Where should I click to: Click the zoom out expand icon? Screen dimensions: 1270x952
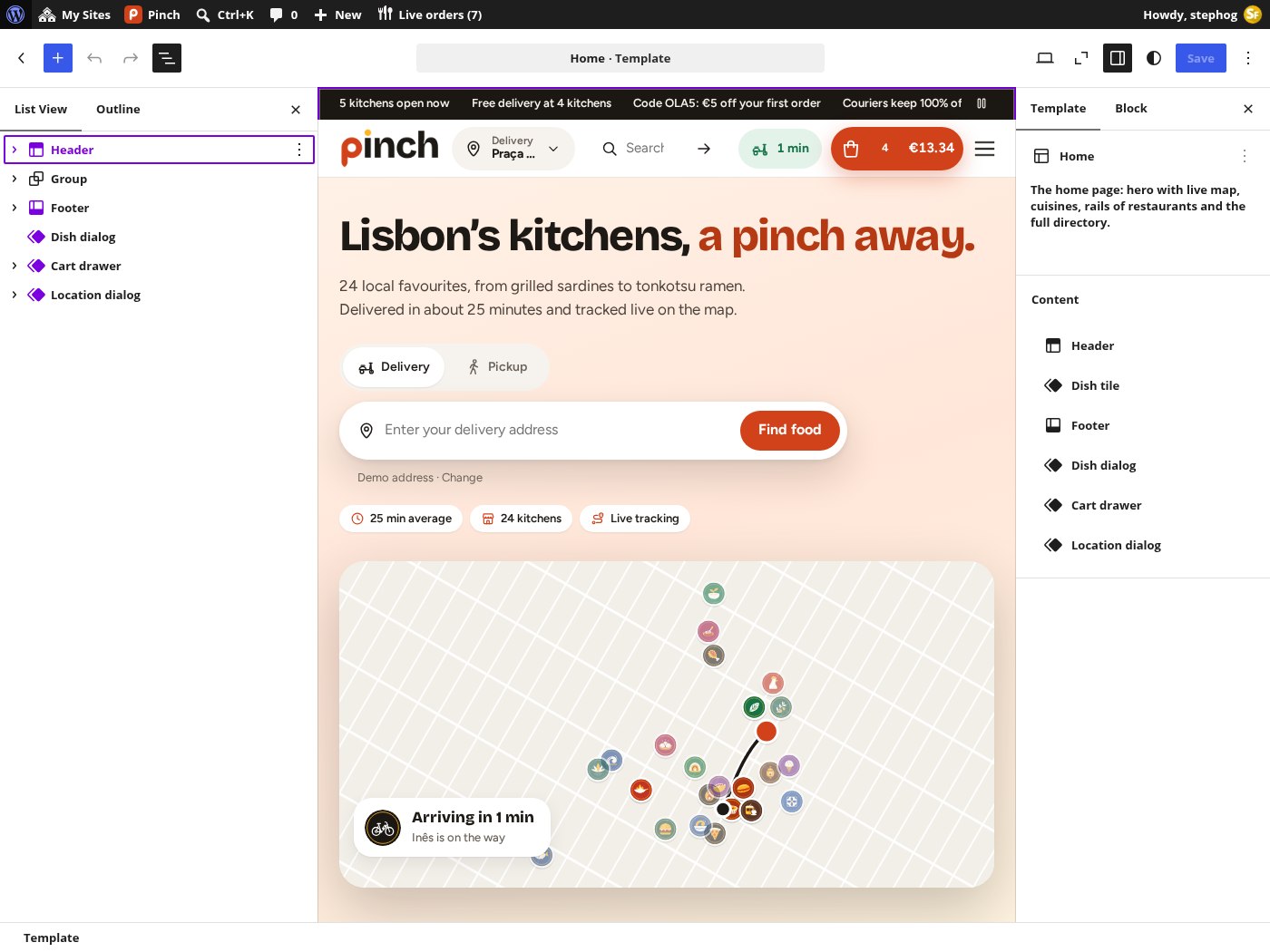click(x=1081, y=58)
